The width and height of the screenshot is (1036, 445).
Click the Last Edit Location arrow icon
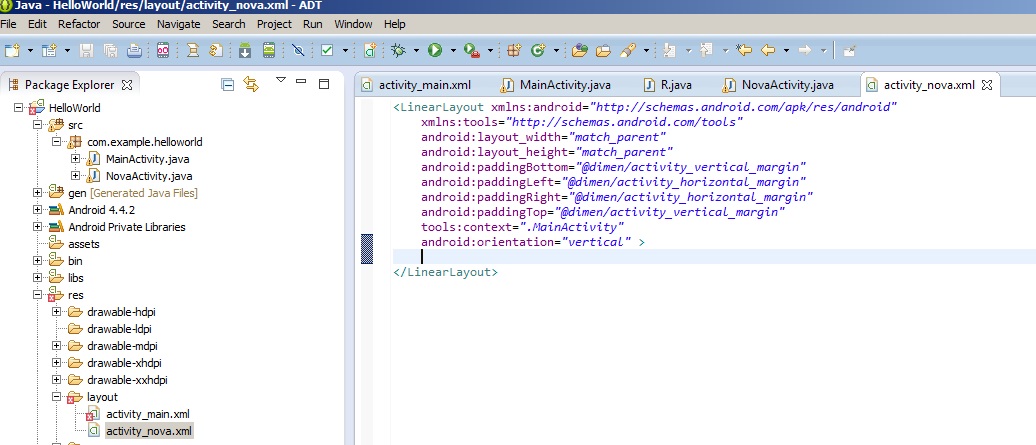[744, 50]
